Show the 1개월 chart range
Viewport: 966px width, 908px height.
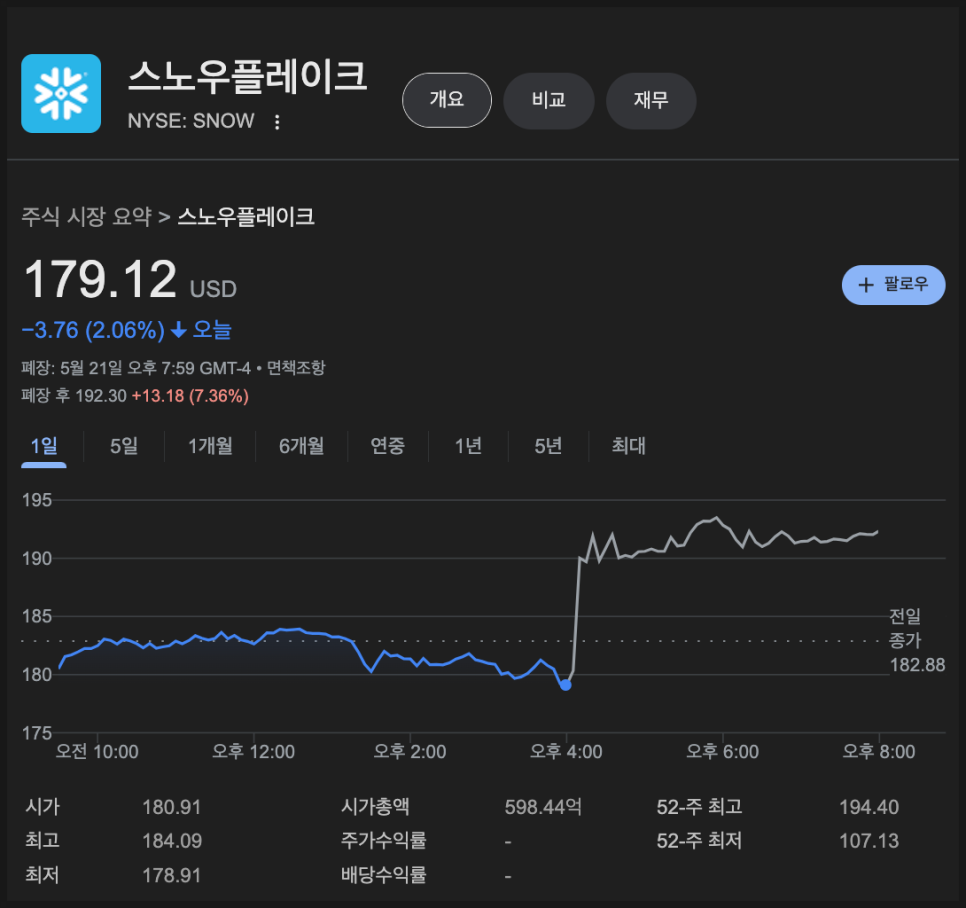(x=210, y=446)
